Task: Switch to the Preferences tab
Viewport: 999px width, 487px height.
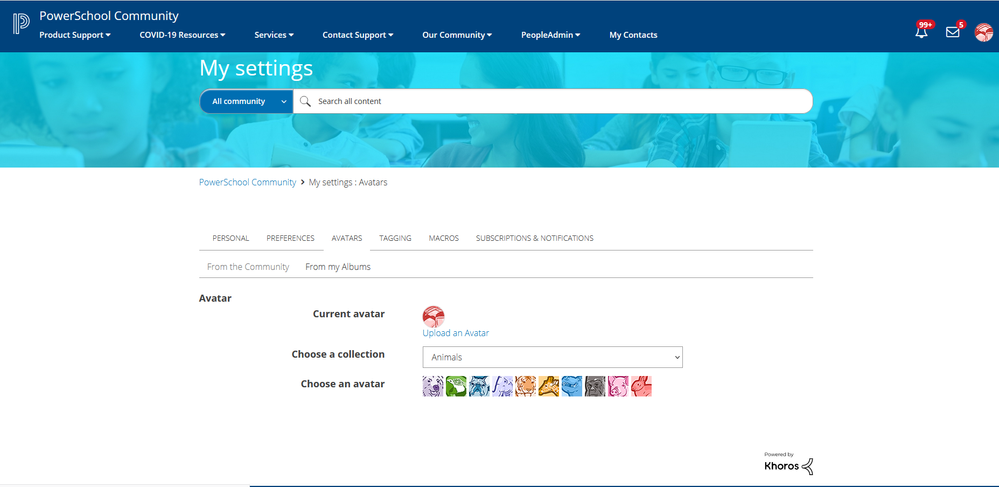Action: [x=290, y=238]
